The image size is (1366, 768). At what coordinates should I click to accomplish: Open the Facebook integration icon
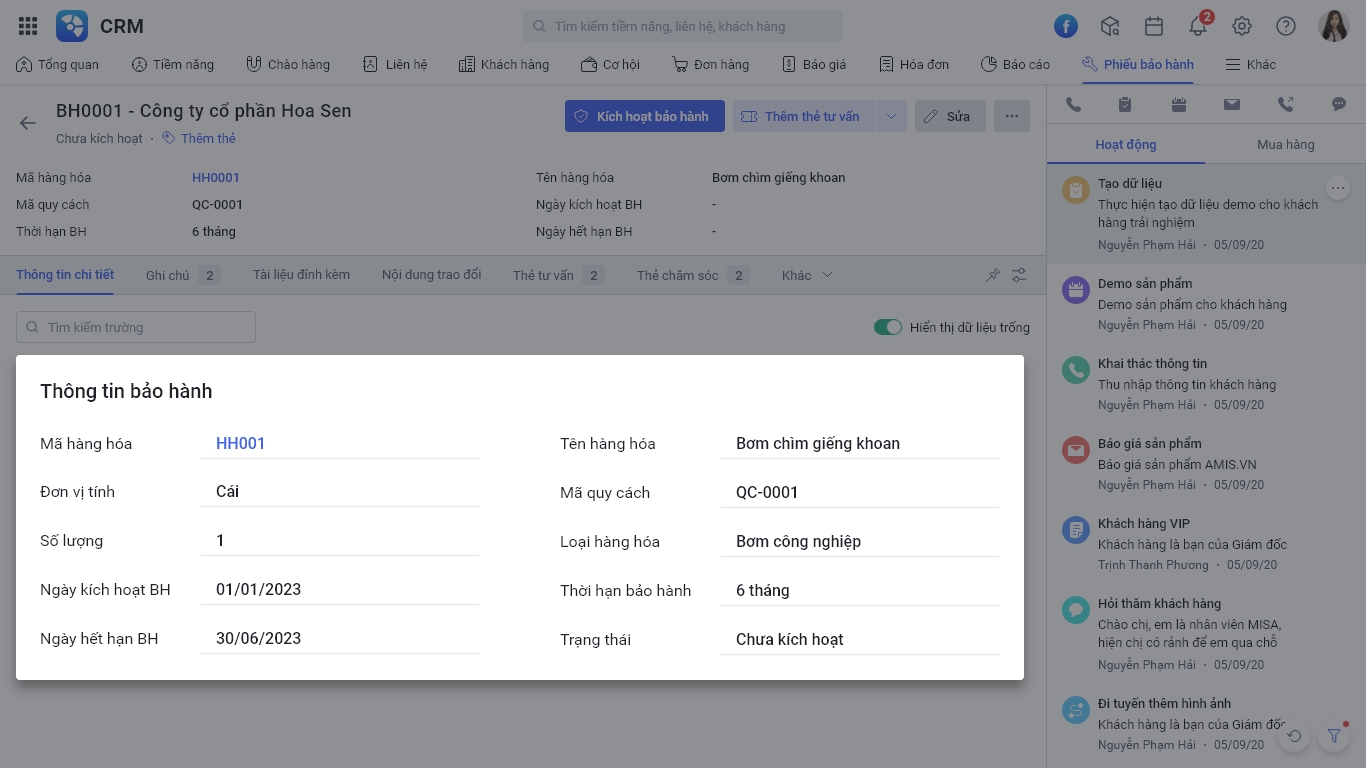tap(1066, 26)
